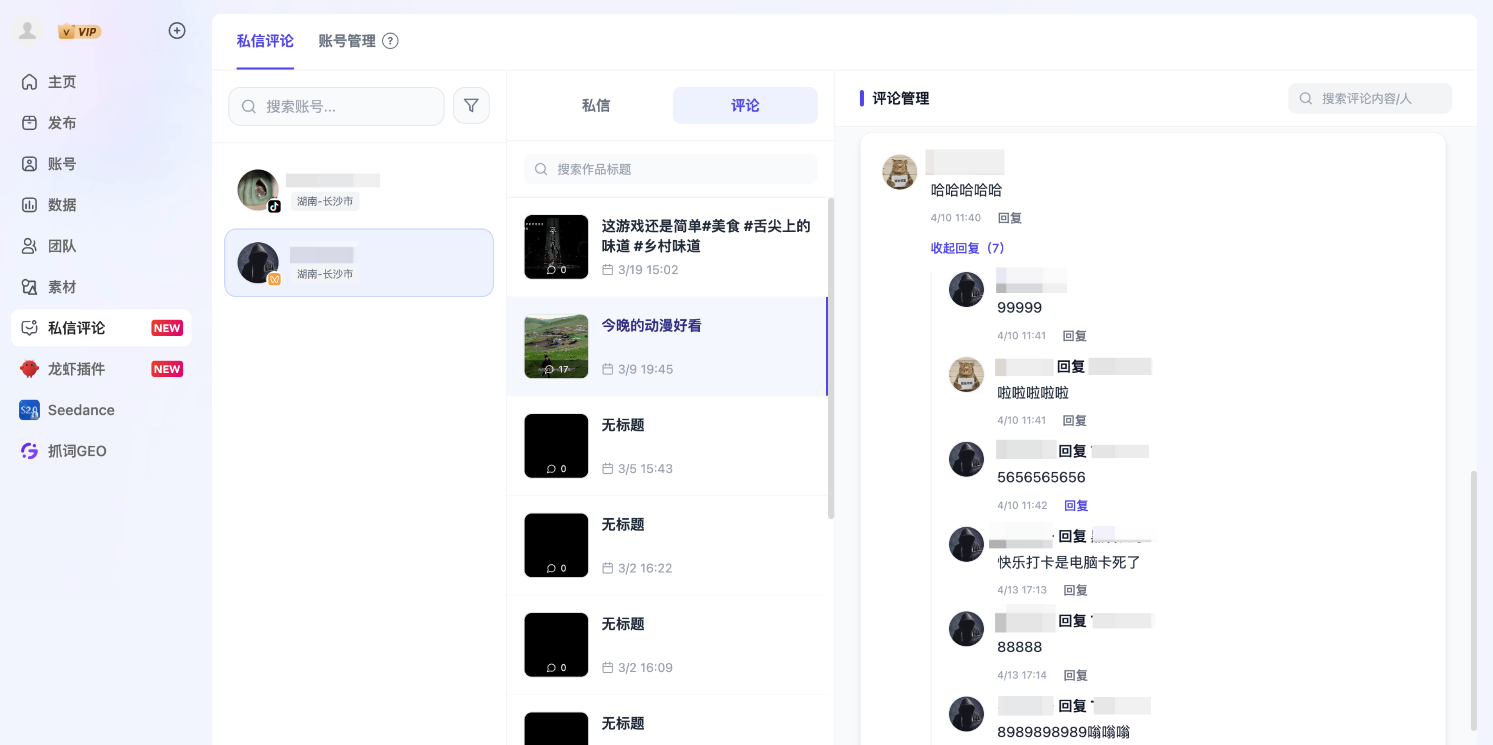Click the avatar beside comment 99999
This screenshot has width=1493, height=745.
click(x=966, y=290)
